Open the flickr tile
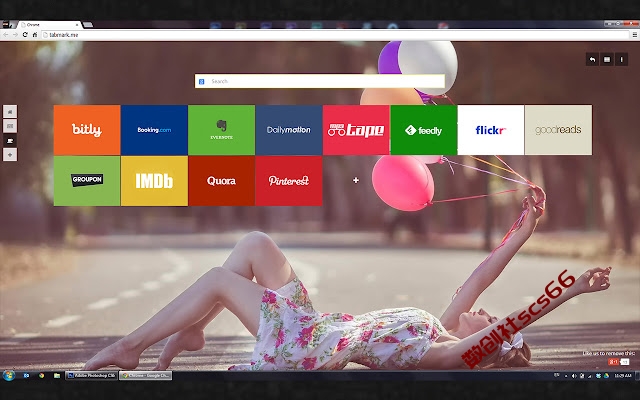This screenshot has height=400, width=640. click(491, 130)
